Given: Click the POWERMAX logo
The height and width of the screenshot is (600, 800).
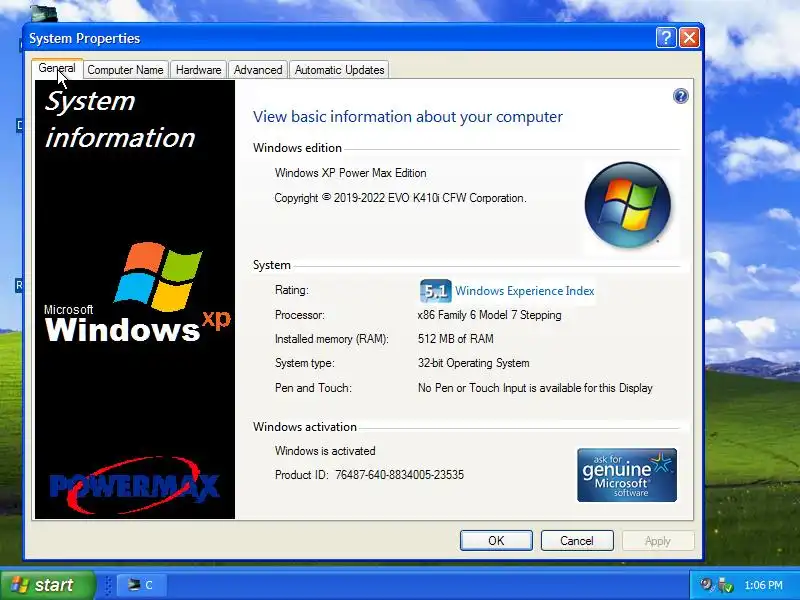Looking at the screenshot, I should coord(134,485).
